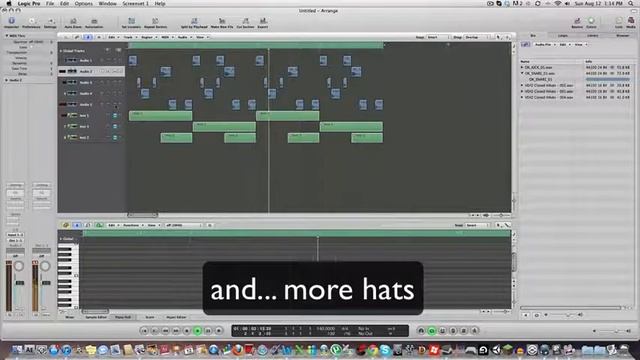Viewport: 640px width, 360px height.
Task: Click the Colors toolbar icon
Action: [591, 22]
